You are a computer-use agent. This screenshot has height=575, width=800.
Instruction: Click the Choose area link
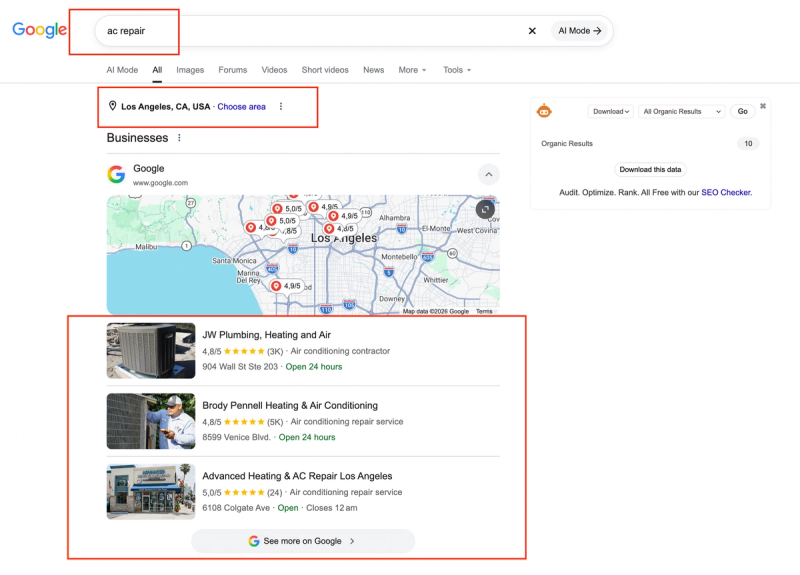click(241, 107)
